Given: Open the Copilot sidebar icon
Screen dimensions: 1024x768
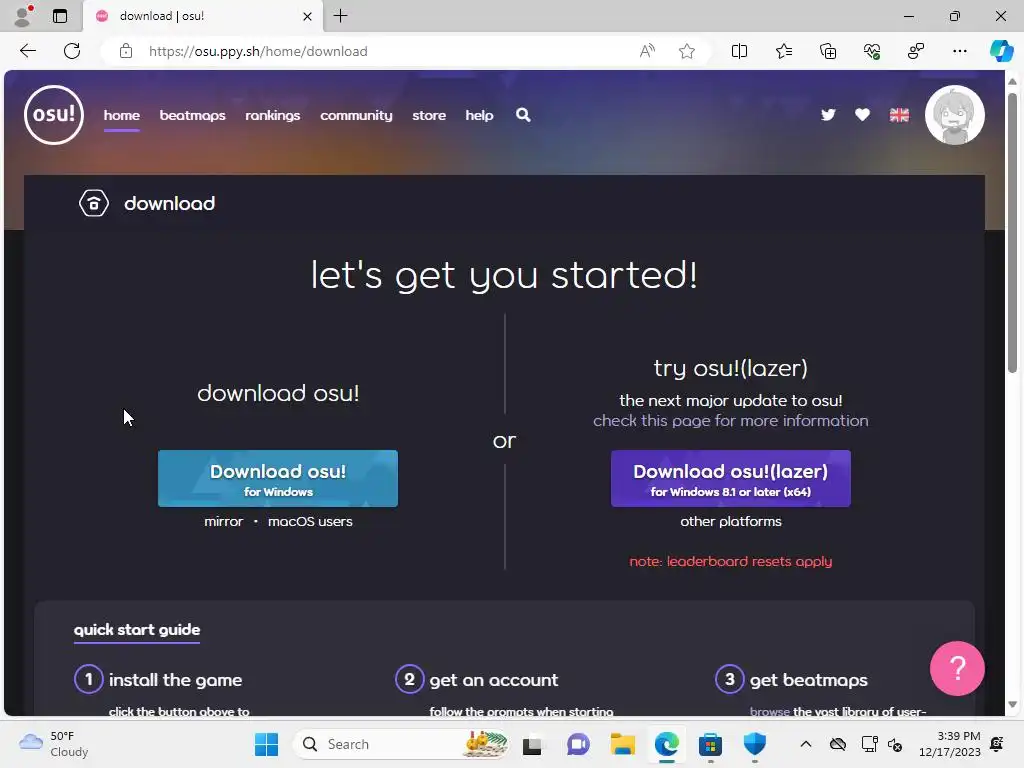Looking at the screenshot, I should (x=1001, y=51).
